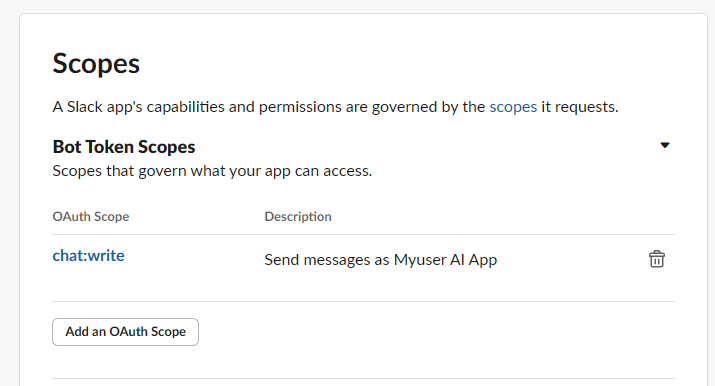Click "it requests." text after scopes link

click(580, 107)
